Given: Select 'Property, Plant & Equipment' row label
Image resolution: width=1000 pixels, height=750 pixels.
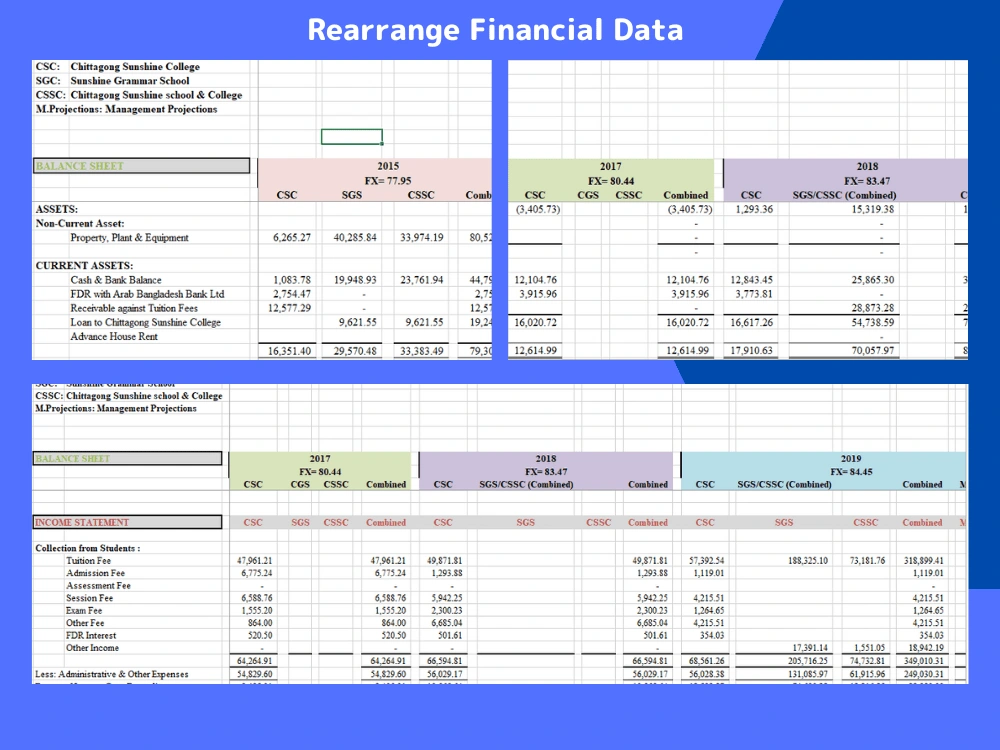Looking at the screenshot, I should [x=129, y=237].
